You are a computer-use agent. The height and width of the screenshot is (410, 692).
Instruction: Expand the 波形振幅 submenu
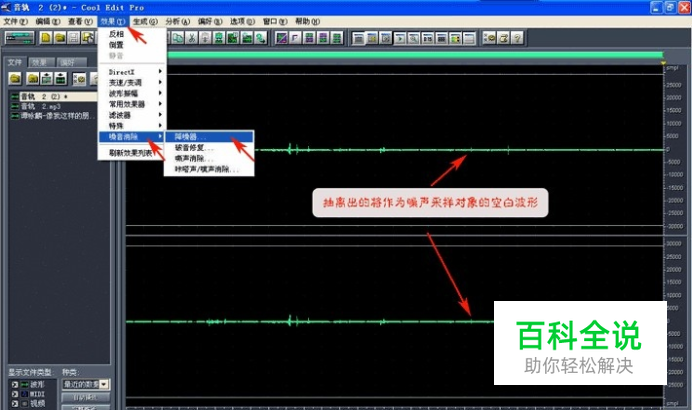(x=132, y=93)
